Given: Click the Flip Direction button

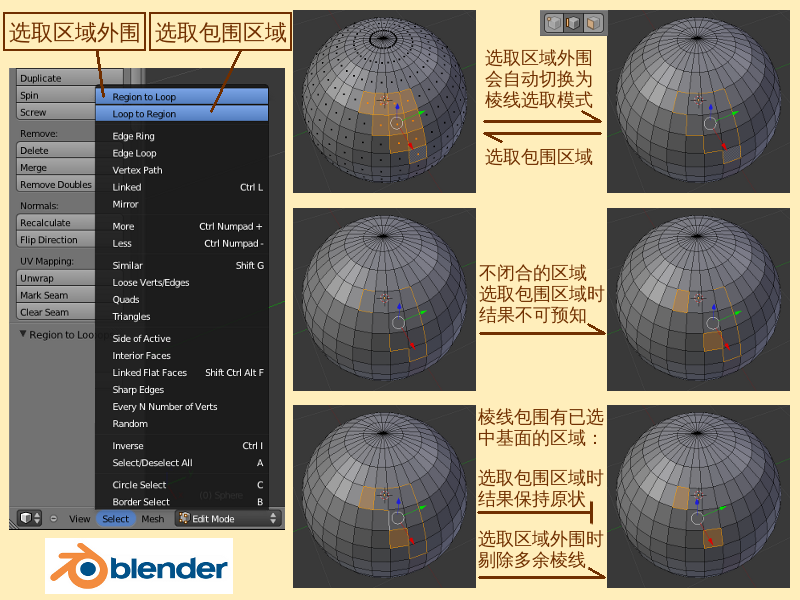Looking at the screenshot, I should point(56,240).
